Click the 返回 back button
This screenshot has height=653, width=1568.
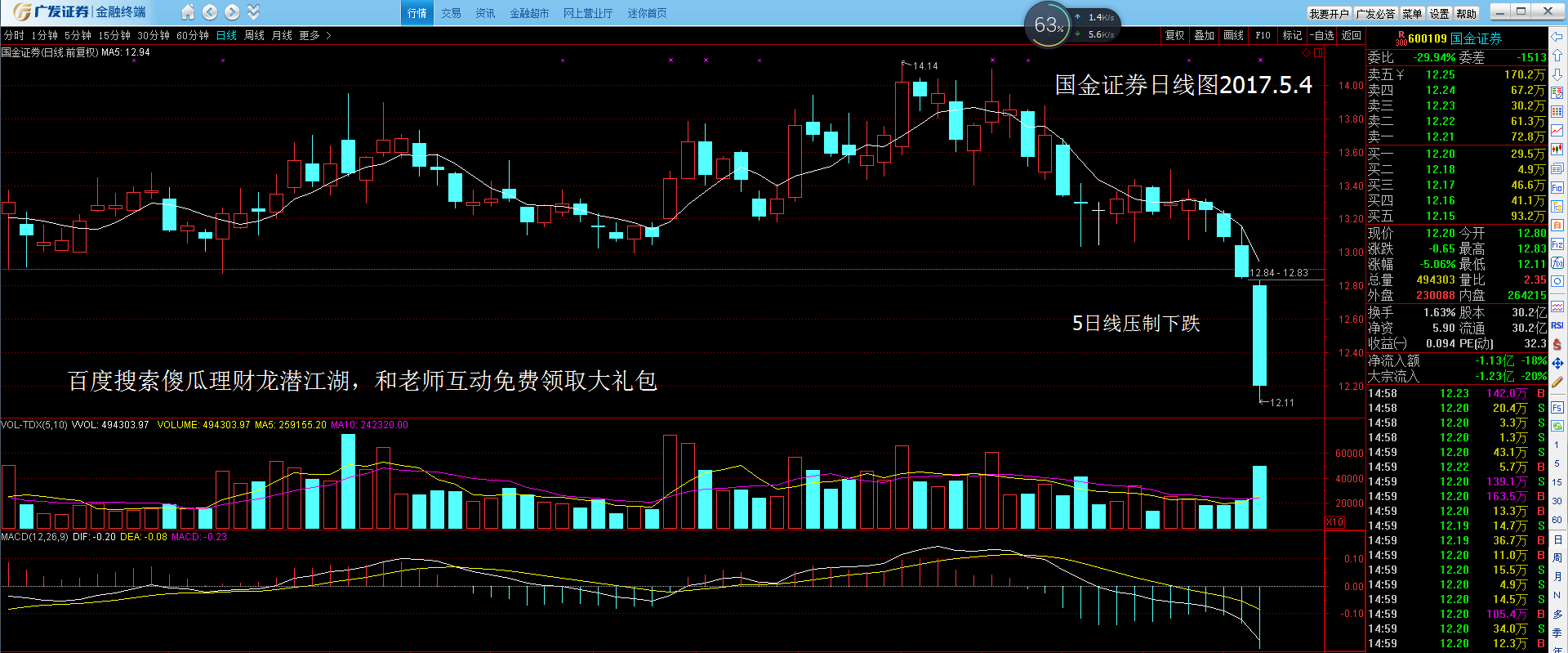click(1352, 36)
